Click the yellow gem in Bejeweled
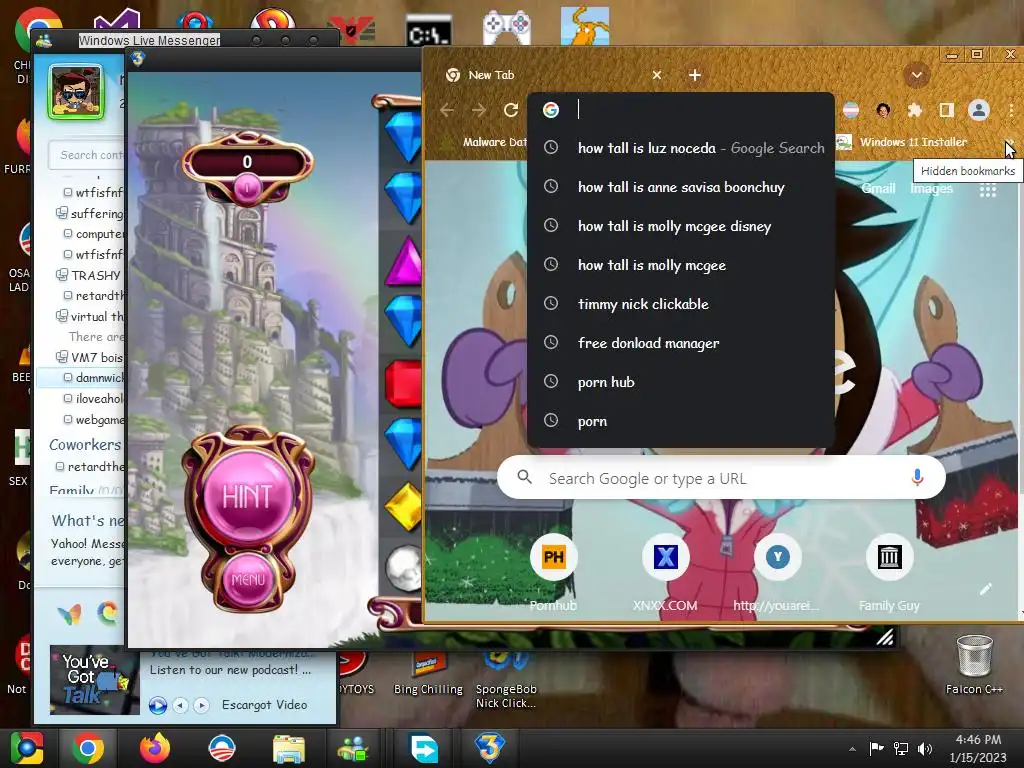 [x=404, y=507]
